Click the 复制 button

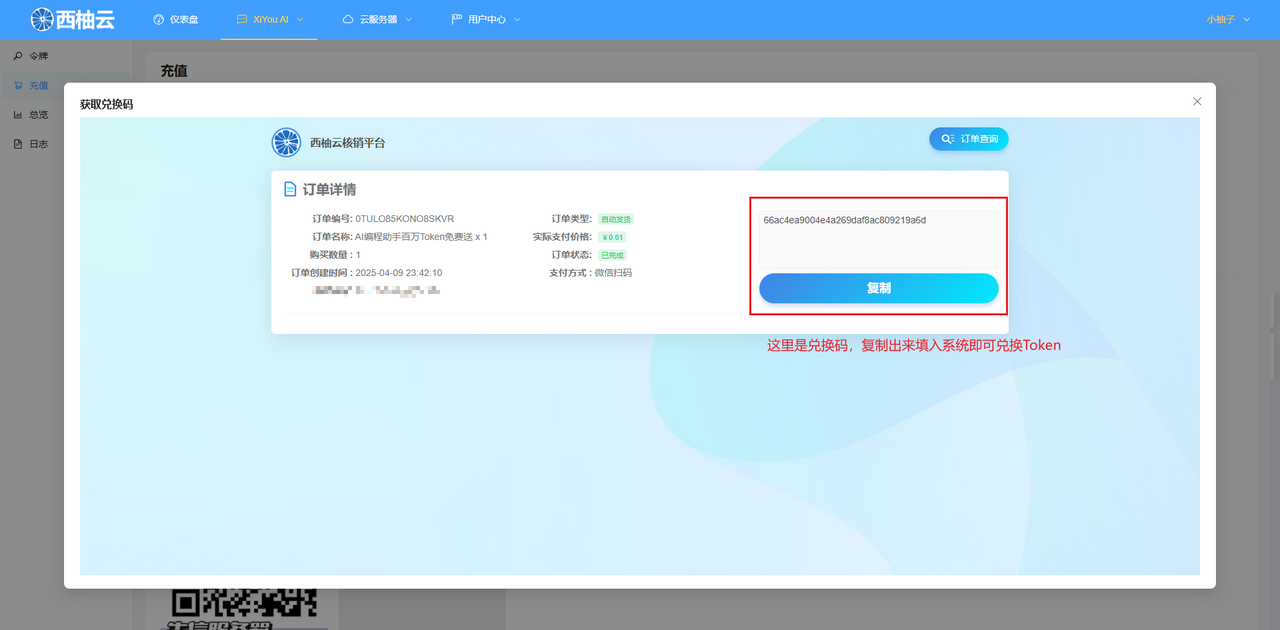coord(878,288)
